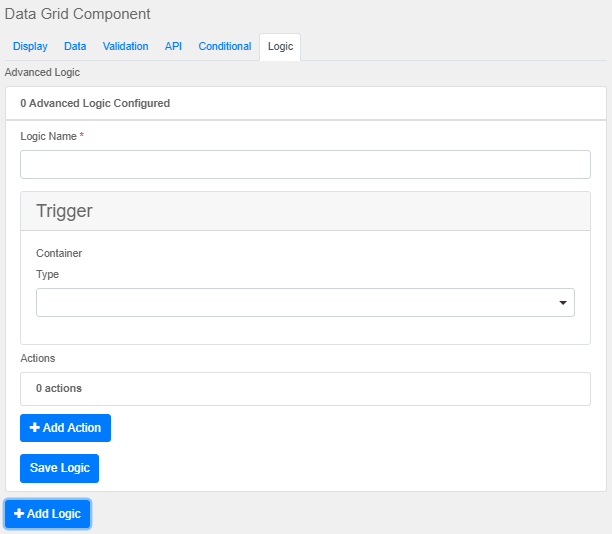Click the Logic tab

tap(280, 46)
